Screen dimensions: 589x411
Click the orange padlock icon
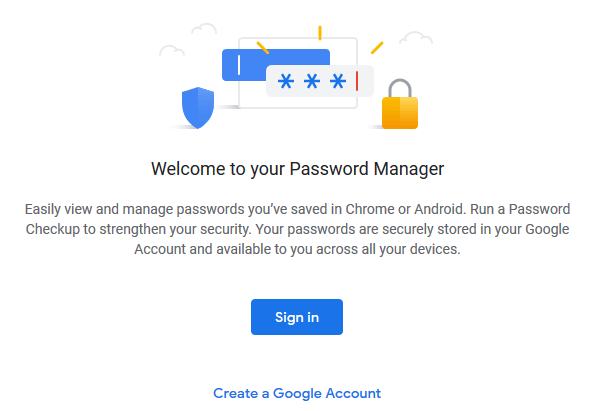pyautogui.click(x=400, y=104)
